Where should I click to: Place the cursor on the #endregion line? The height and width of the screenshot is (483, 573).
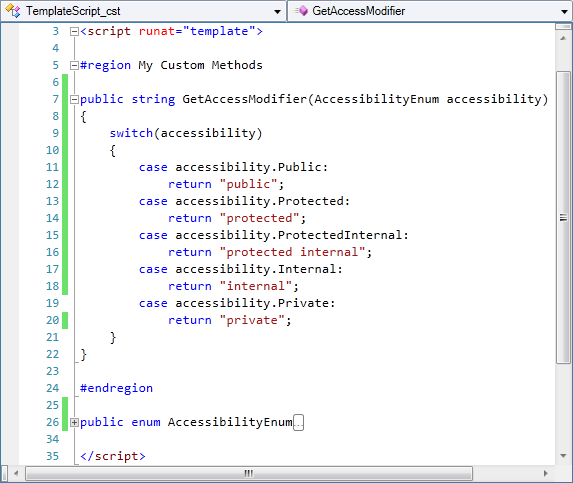pyautogui.click(x=116, y=388)
